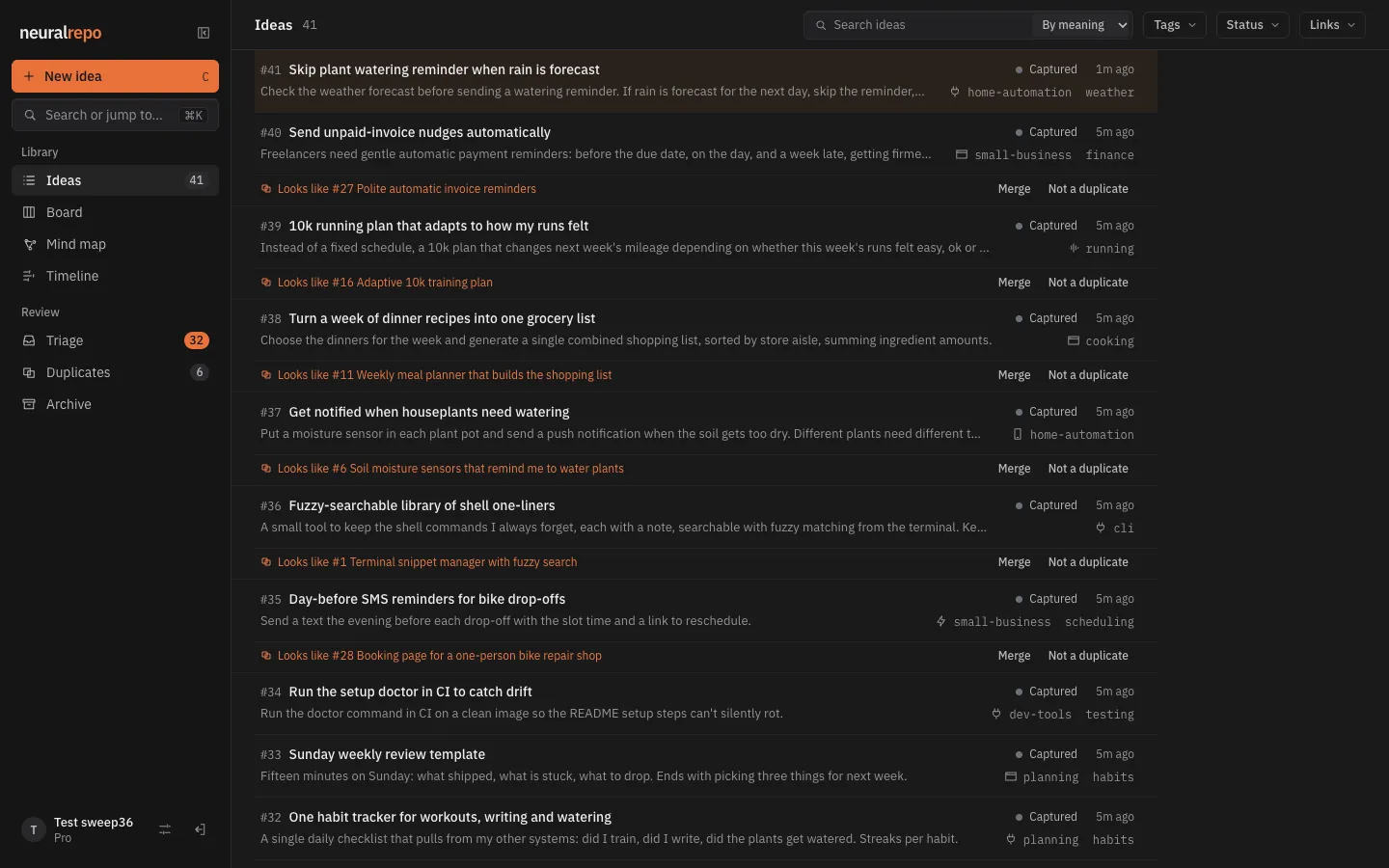Mark #40 invoice nudges as not a duplicate
The image size is (1389, 868).
[1088, 189]
